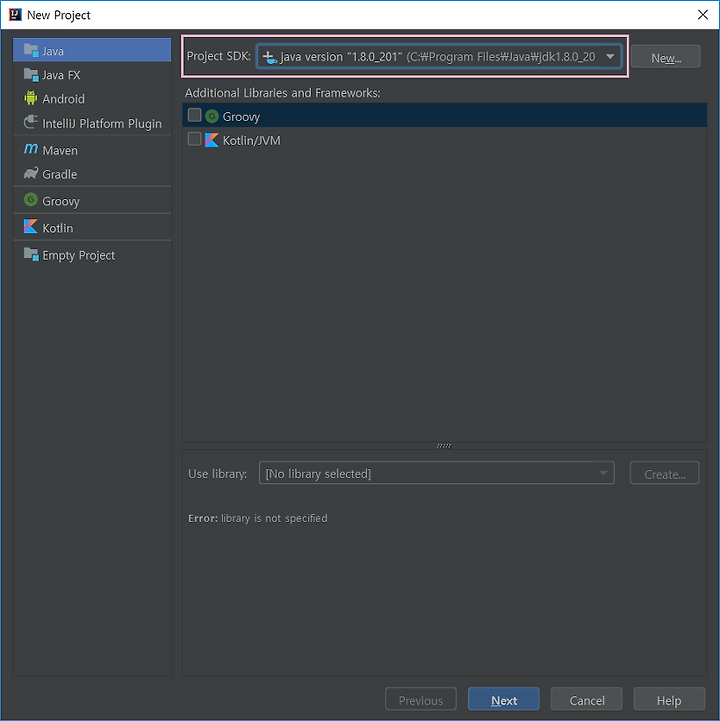720x721 pixels.
Task: Click the IntelliJ logo in the title bar
Action: (x=15, y=15)
